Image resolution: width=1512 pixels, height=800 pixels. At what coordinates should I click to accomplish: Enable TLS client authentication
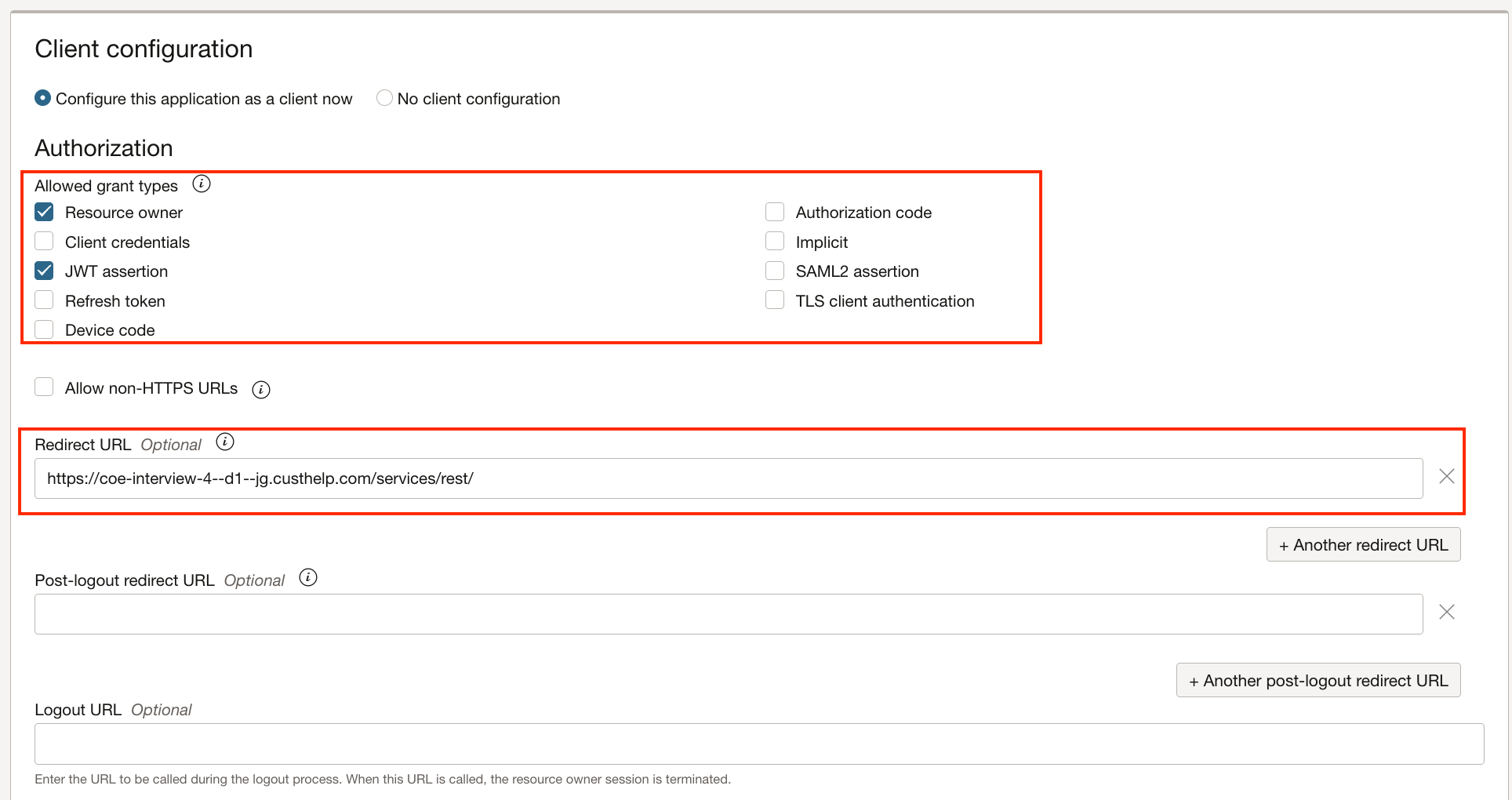(774, 299)
